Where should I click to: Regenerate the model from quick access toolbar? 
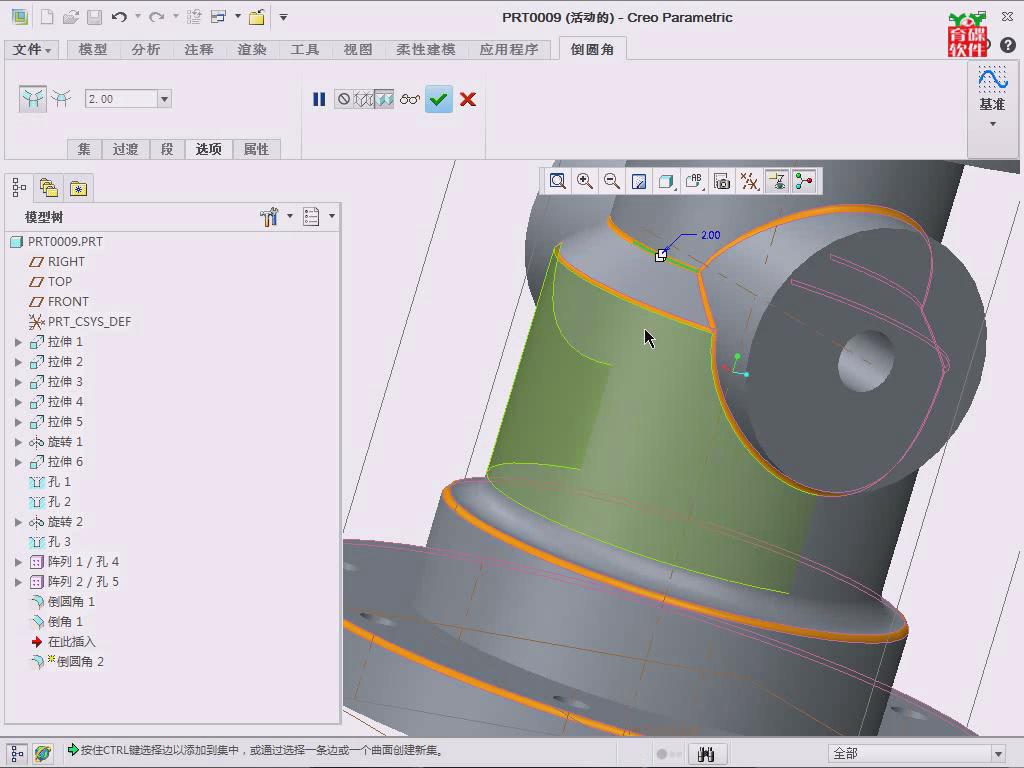point(194,17)
